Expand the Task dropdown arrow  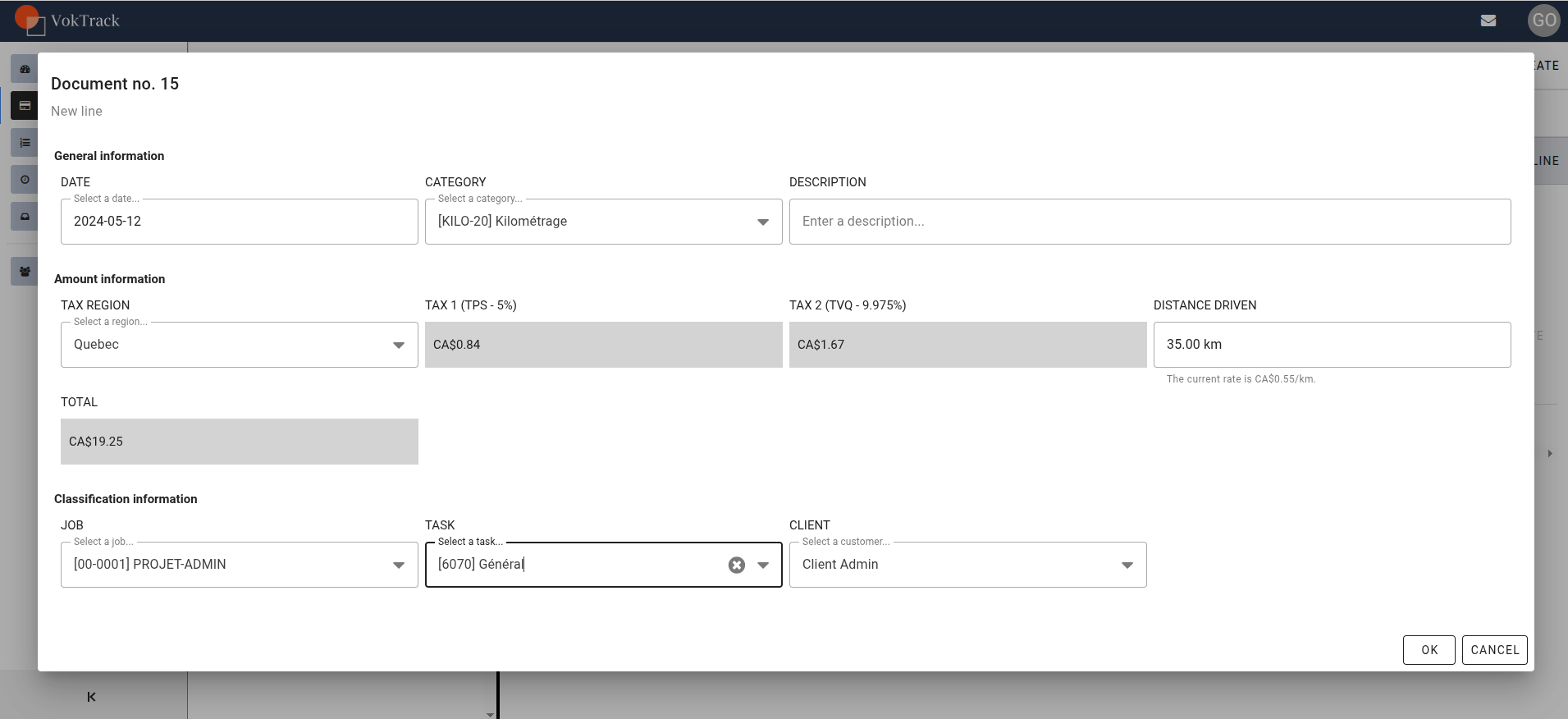click(763, 565)
